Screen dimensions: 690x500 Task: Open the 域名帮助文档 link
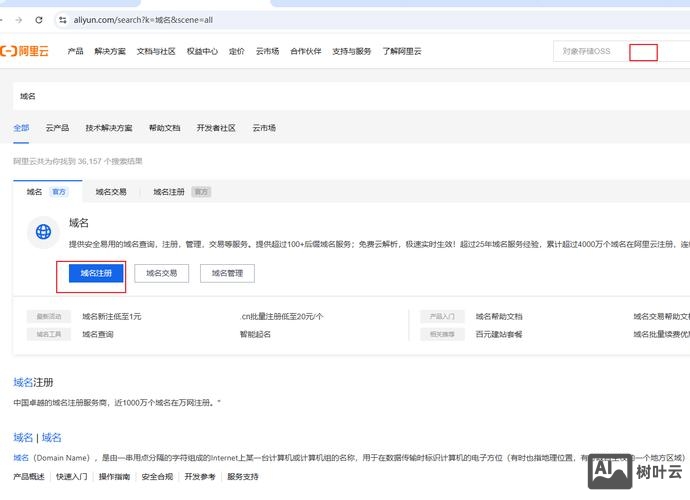coord(499,316)
